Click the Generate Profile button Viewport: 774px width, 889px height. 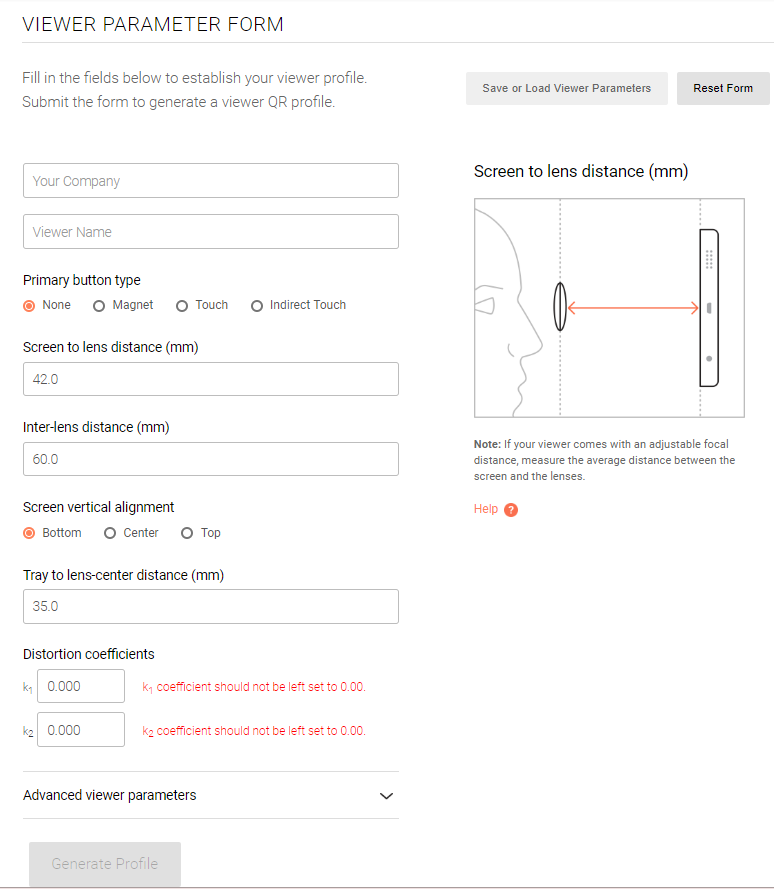[105, 864]
